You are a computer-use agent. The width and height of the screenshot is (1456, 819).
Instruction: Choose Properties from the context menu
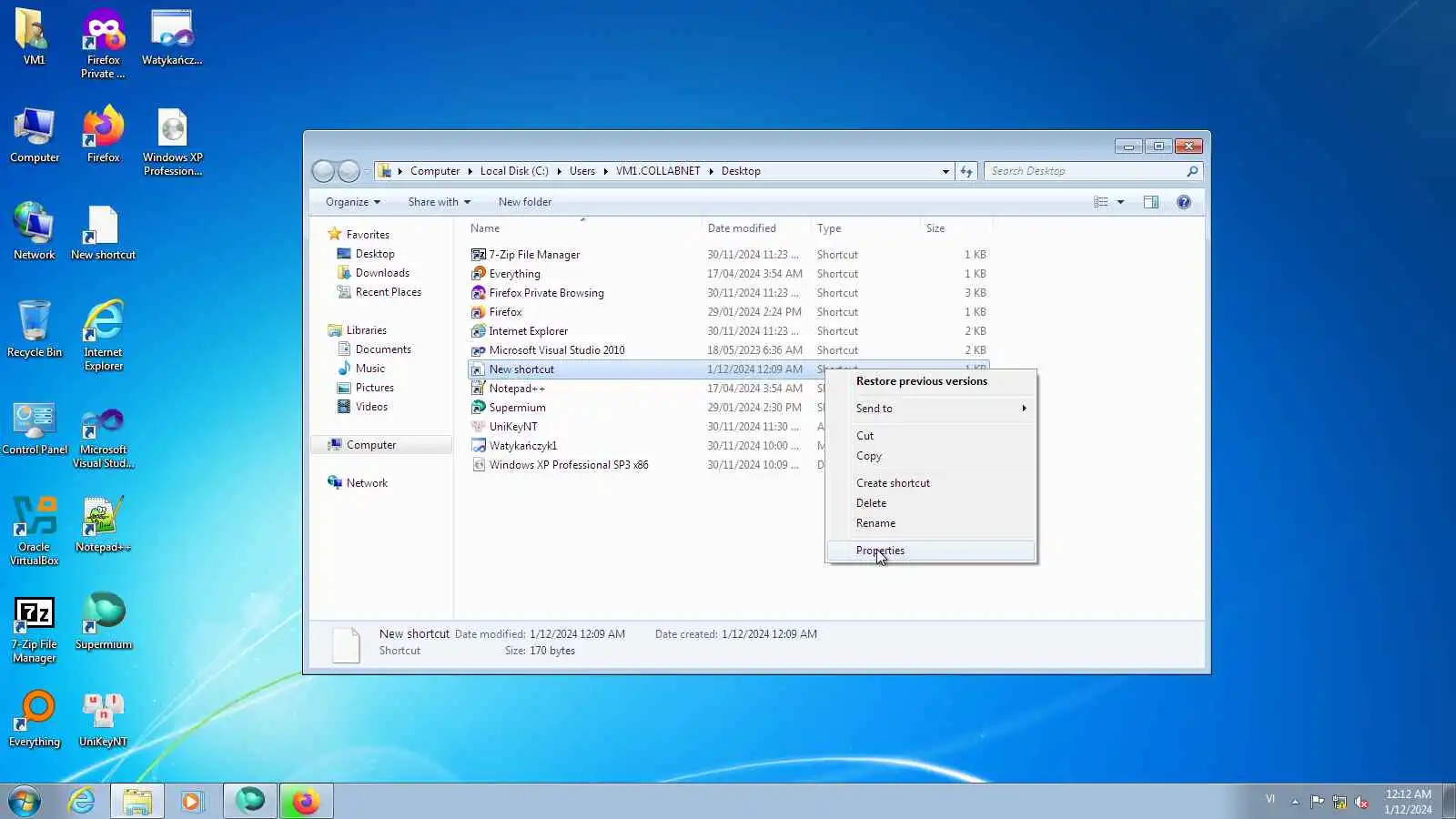tap(931, 551)
